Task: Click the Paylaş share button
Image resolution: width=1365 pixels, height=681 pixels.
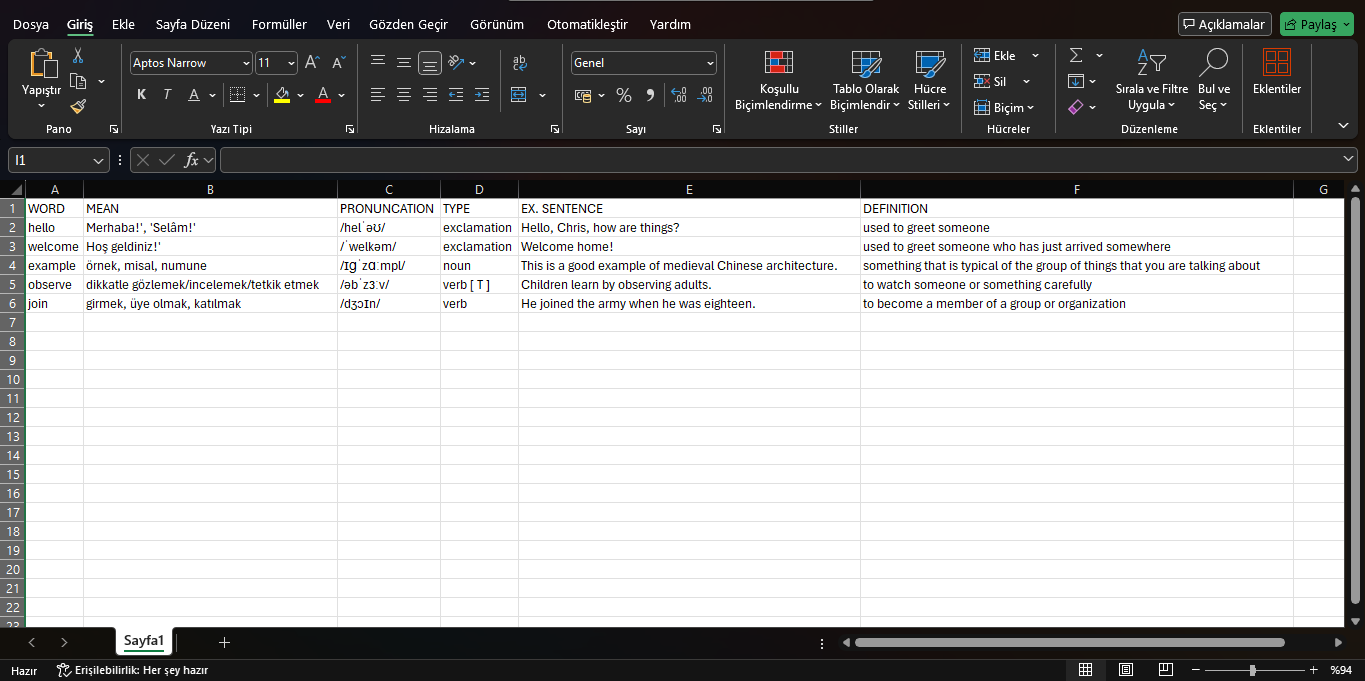Action: (1316, 24)
